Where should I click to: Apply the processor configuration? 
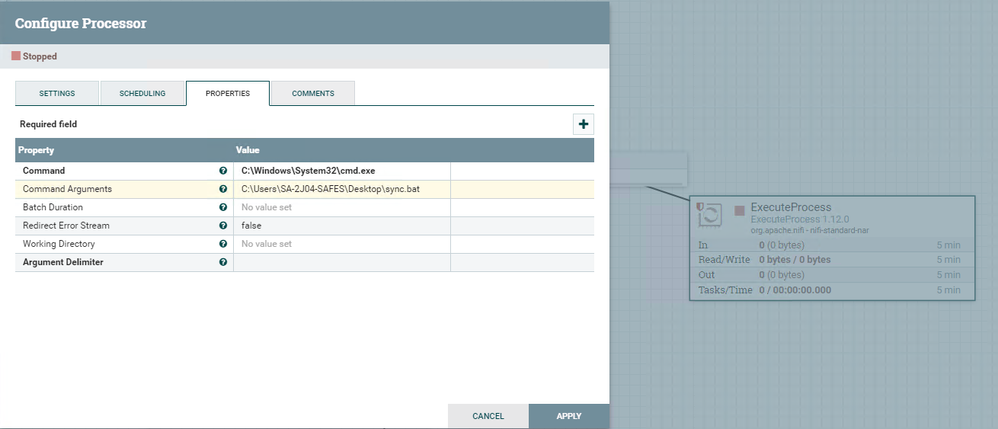tap(569, 416)
